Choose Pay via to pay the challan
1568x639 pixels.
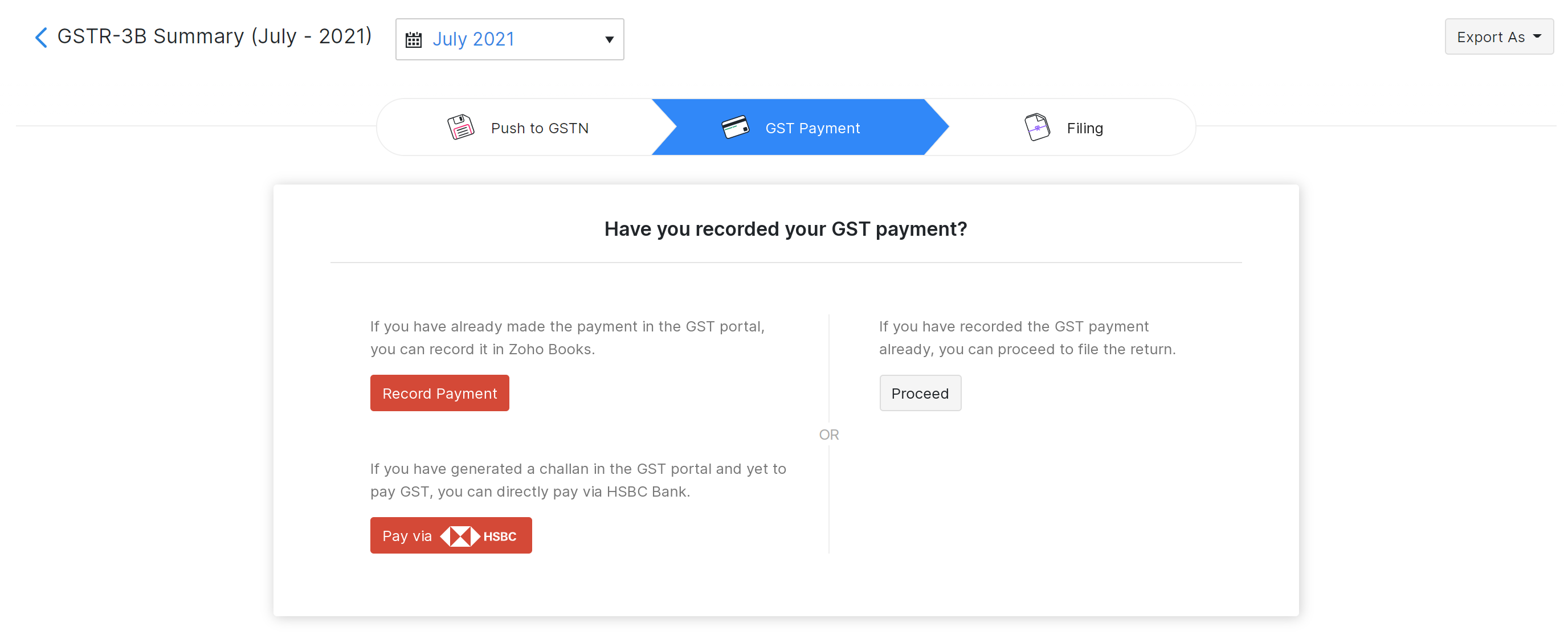(x=407, y=536)
